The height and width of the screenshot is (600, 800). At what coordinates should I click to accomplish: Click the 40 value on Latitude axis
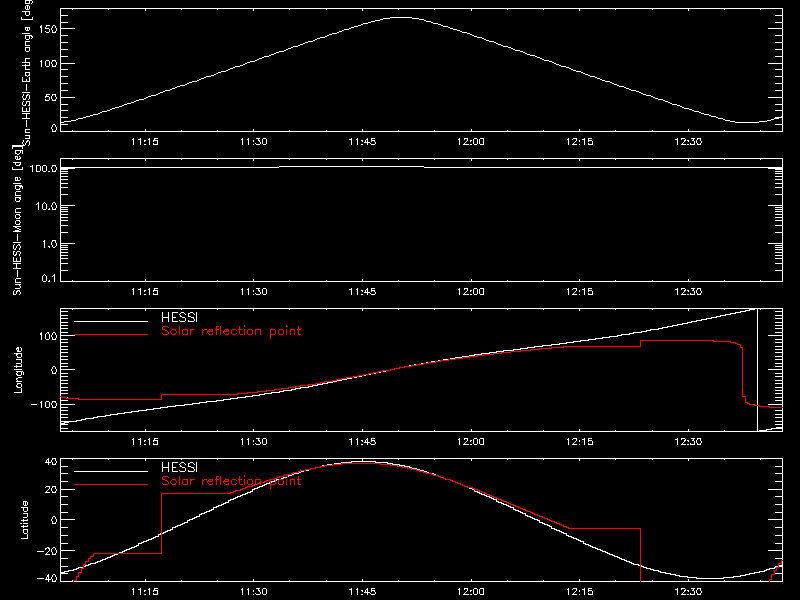[51, 462]
